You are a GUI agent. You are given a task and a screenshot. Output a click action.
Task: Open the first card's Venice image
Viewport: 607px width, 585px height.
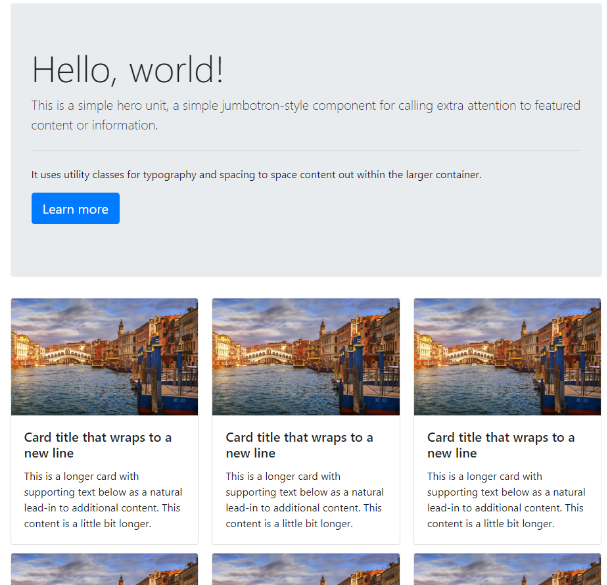105,357
